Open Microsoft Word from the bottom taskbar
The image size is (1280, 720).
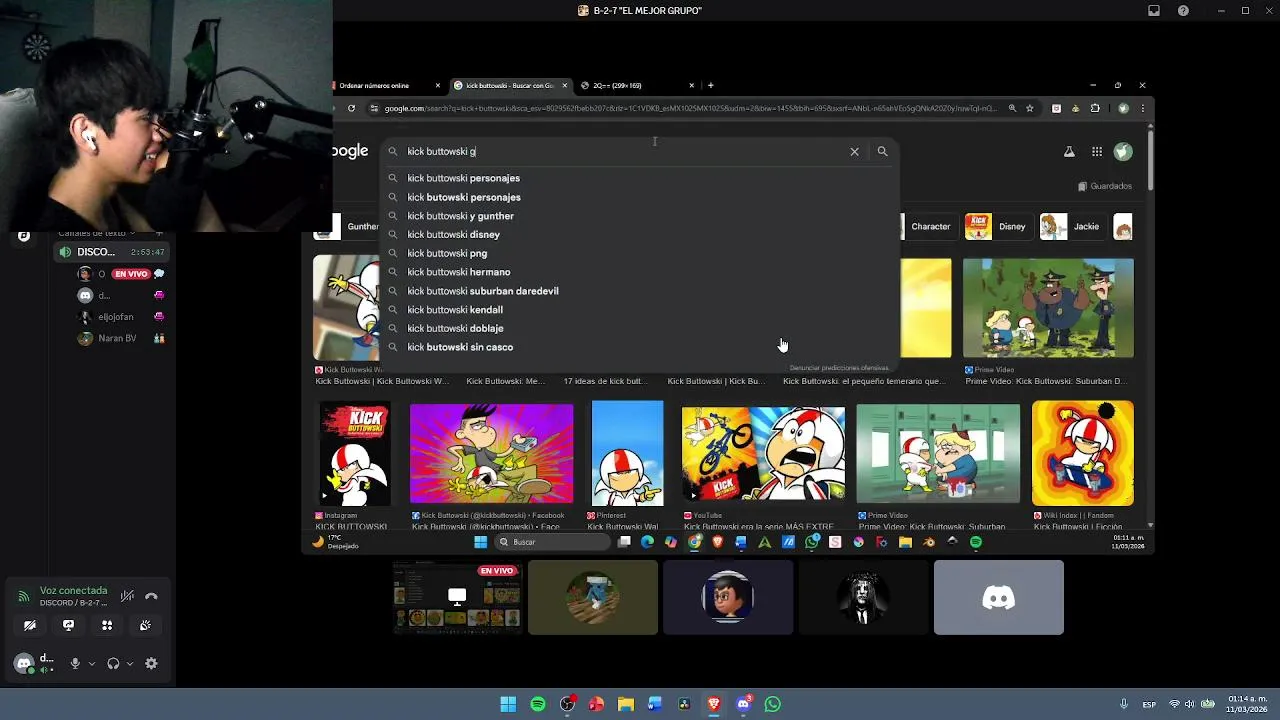point(655,704)
